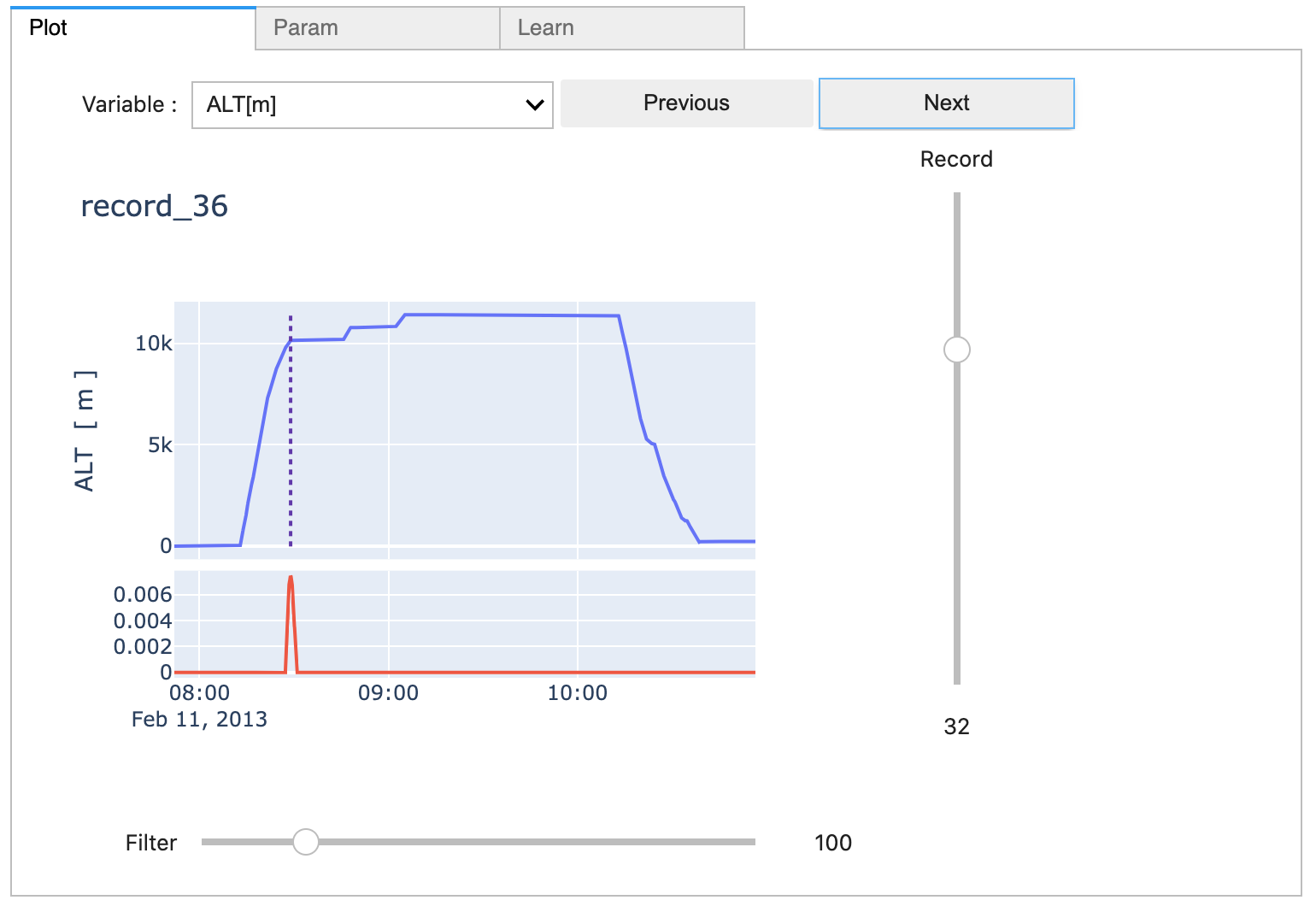
Task: Click the Filter slider handle
Action: [x=305, y=842]
